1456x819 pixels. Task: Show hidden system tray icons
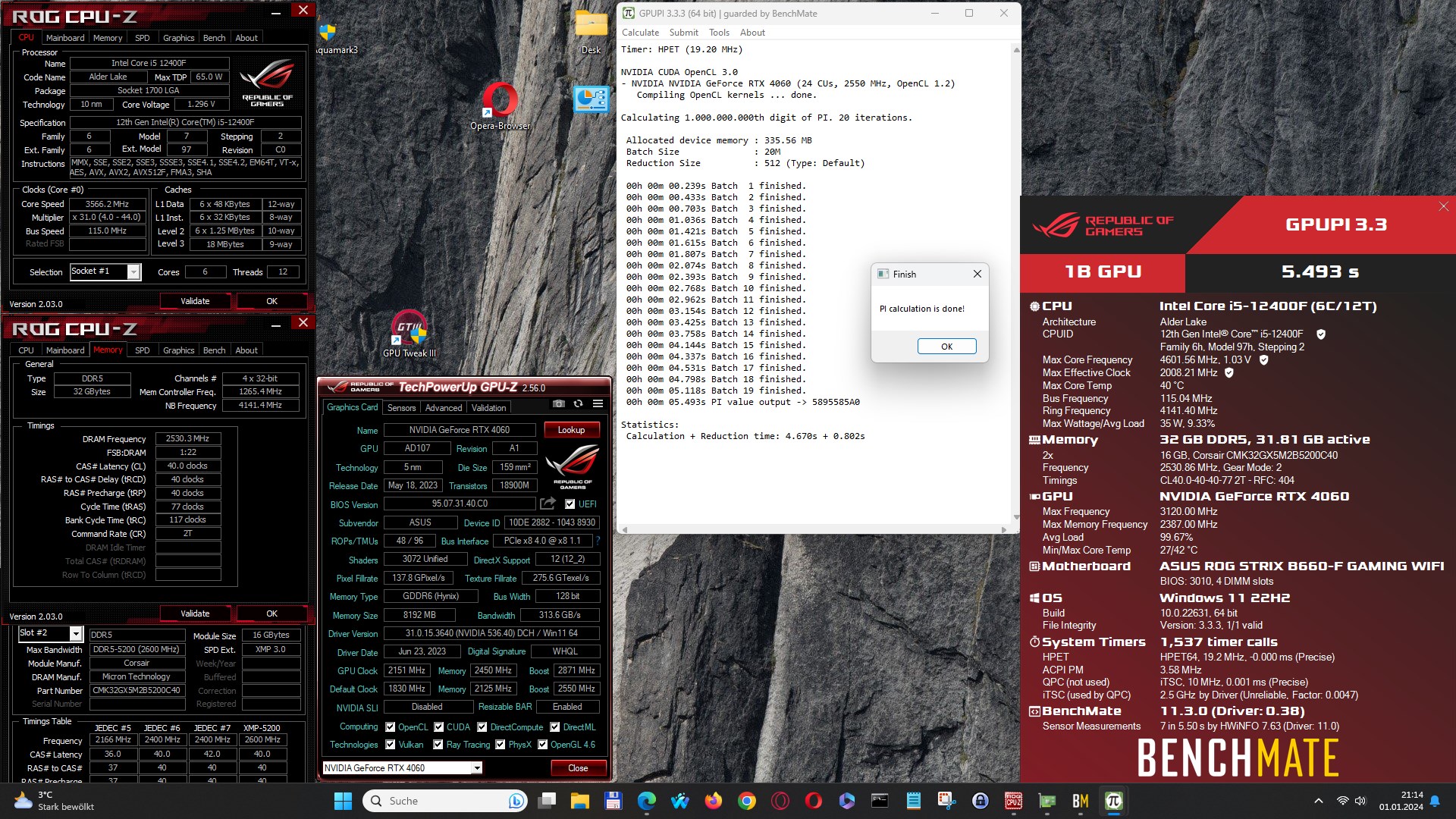[x=1319, y=801]
